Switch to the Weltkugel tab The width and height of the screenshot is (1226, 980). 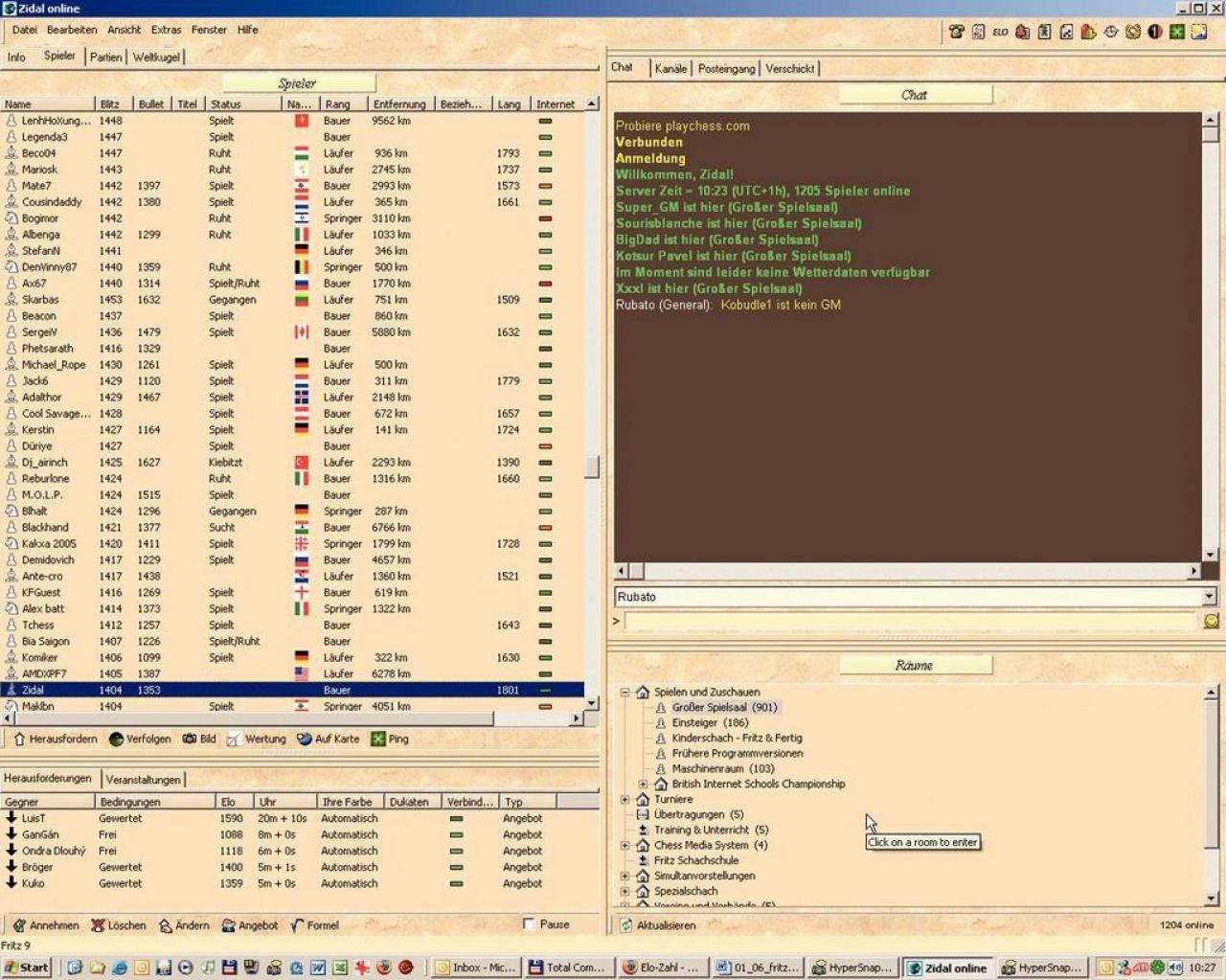click(x=156, y=57)
